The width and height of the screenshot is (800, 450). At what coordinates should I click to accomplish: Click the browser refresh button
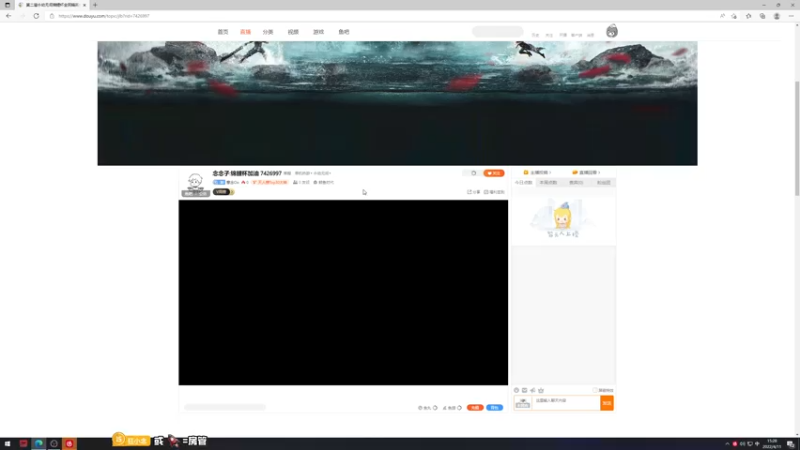pyautogui.click(x=36, y=16)
